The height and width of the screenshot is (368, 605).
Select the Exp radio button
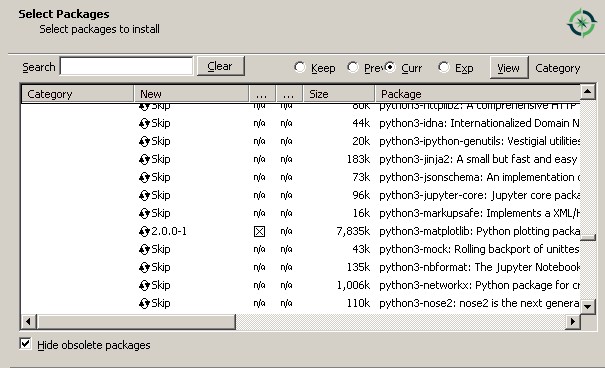(444, 68)
